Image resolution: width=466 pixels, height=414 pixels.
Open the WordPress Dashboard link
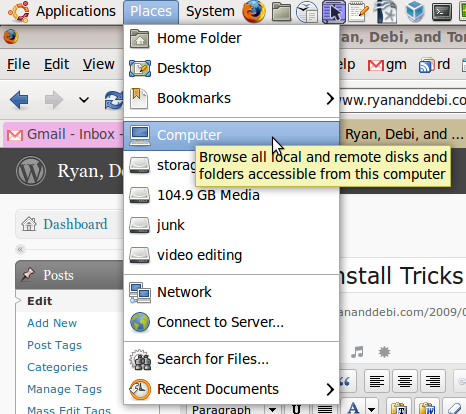(x=75, y=224)
